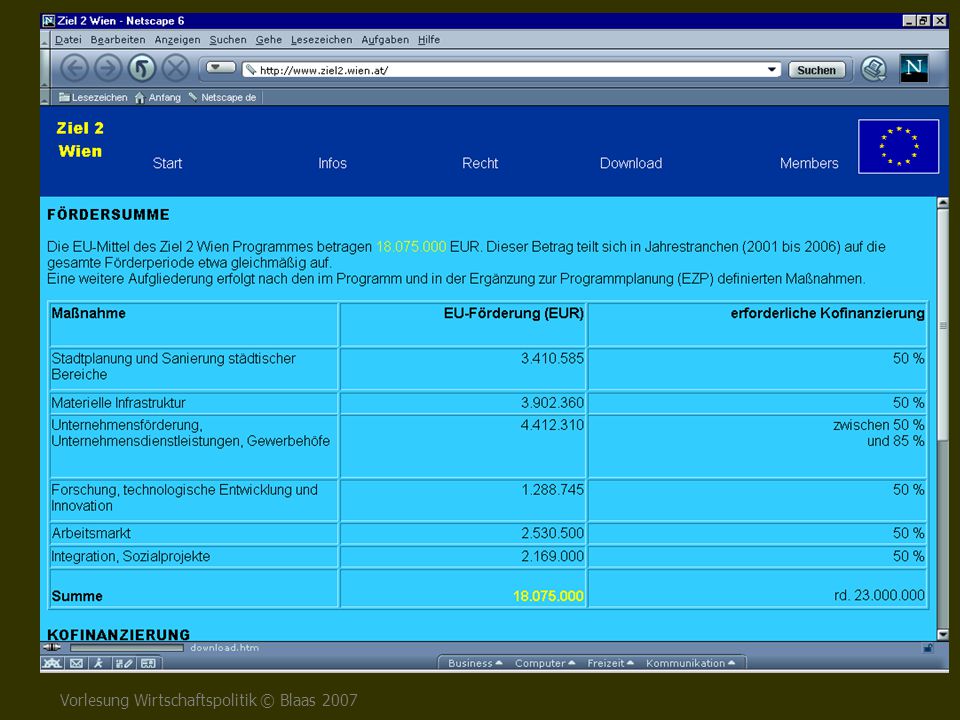The height and width of the screenshot is (720, 960).
Task: Open the Hilfe menu
Action: coord(429,40)
